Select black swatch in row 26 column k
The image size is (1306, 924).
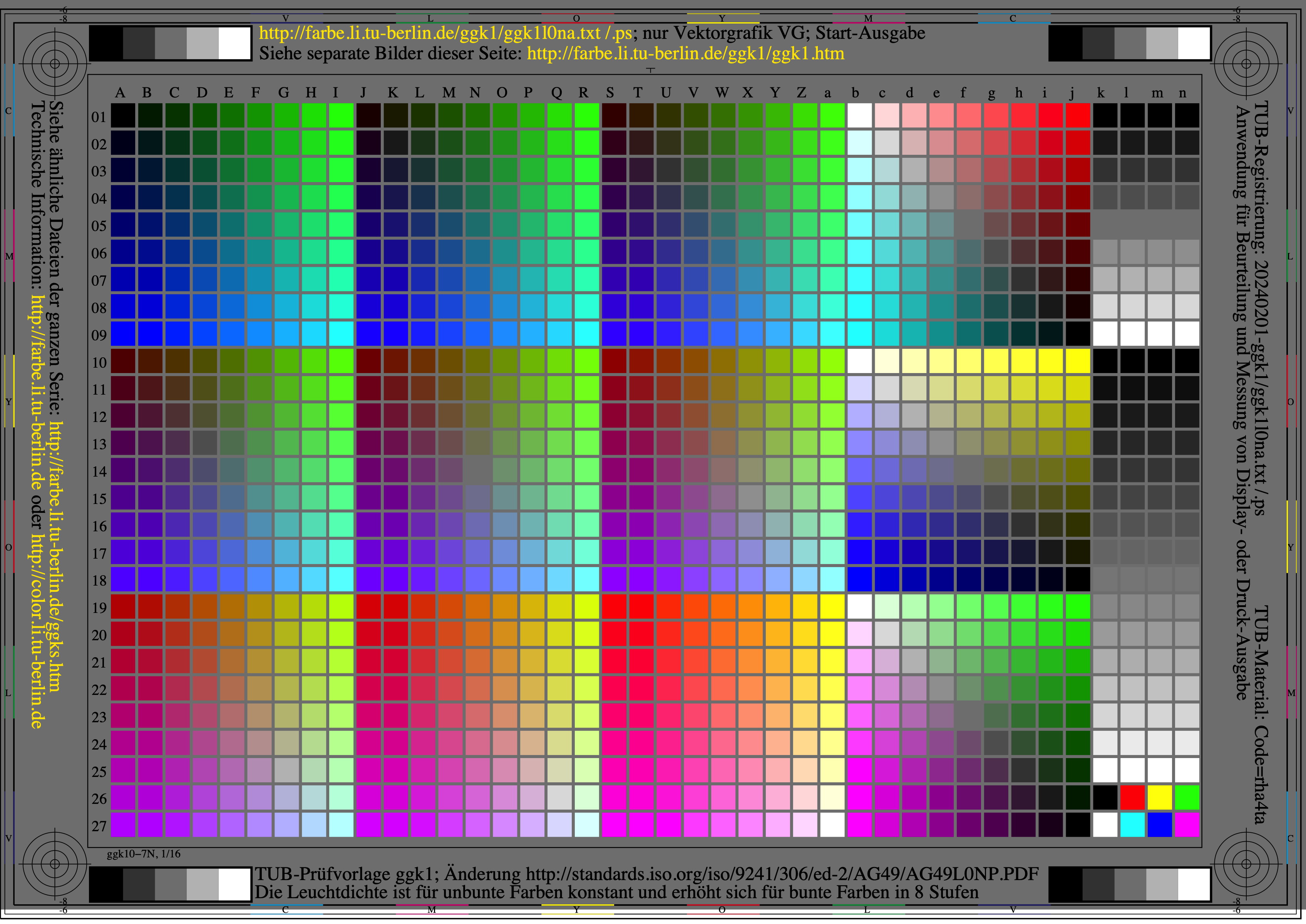1105,798
